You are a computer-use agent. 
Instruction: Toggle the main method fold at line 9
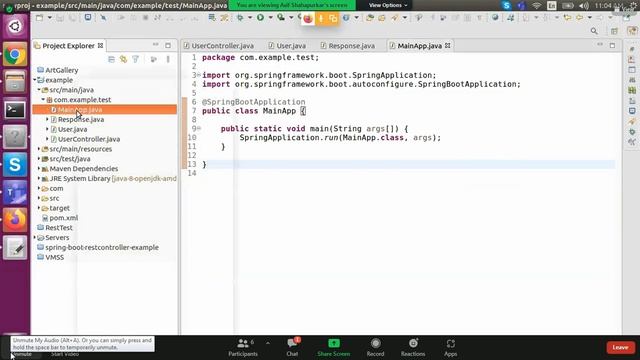point(199,129)
